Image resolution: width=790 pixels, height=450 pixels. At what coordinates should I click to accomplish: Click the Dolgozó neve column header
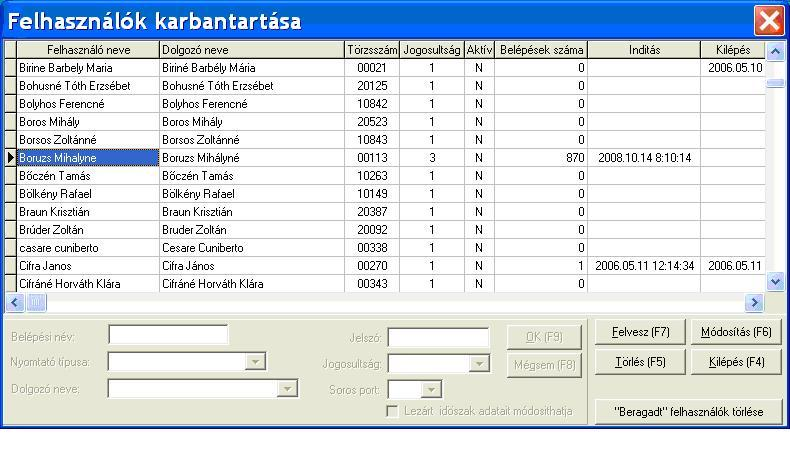pos(252,50)
